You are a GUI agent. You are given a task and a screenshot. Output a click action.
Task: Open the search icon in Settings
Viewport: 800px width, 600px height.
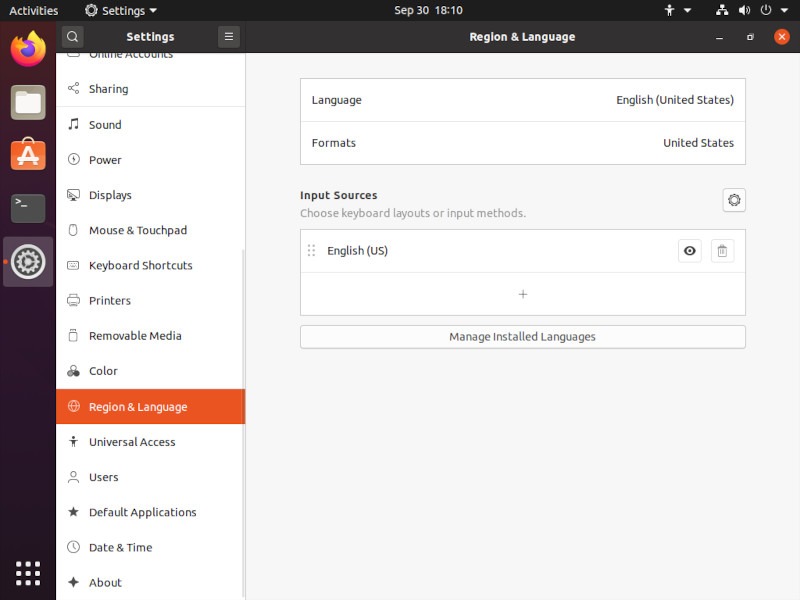coord(72,36)
